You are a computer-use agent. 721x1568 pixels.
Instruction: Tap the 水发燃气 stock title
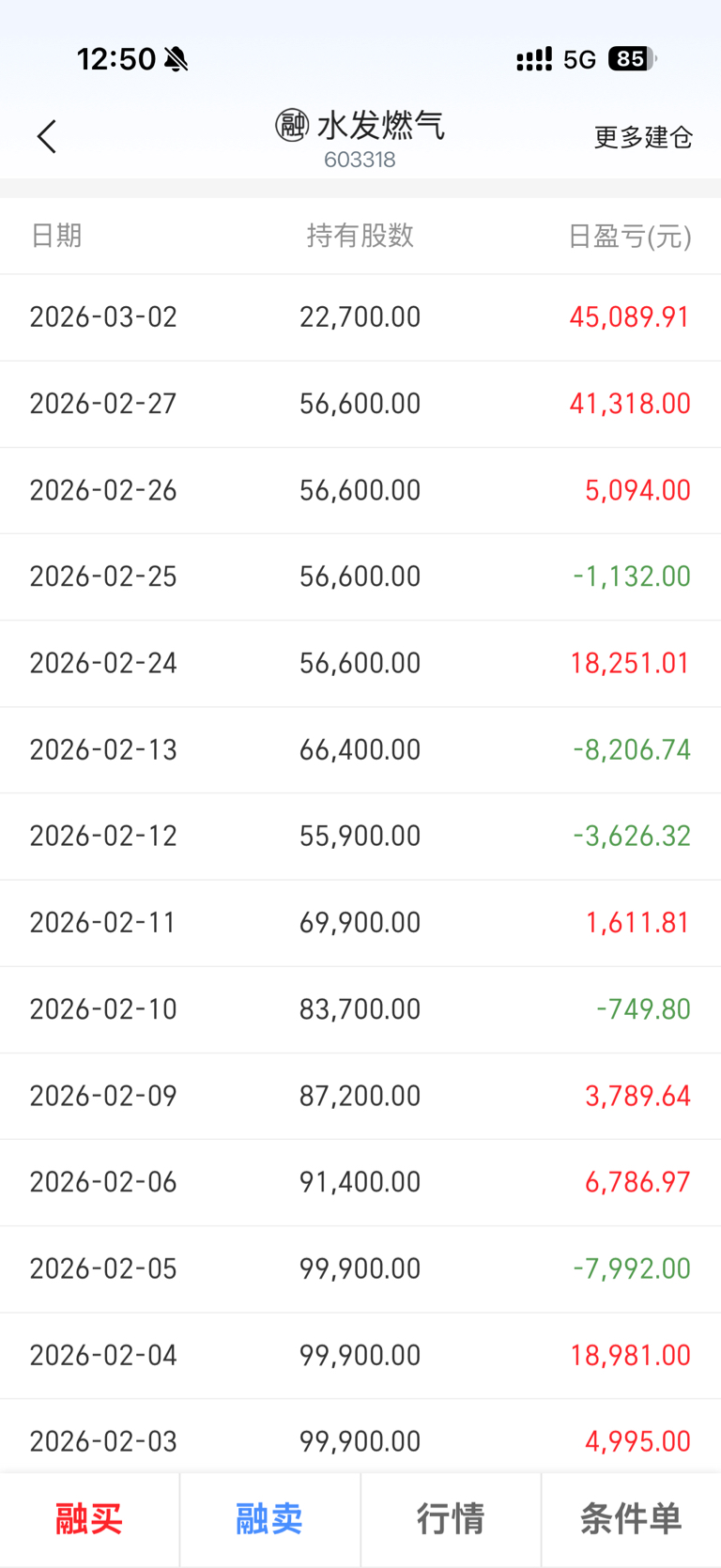coord(380,125)
